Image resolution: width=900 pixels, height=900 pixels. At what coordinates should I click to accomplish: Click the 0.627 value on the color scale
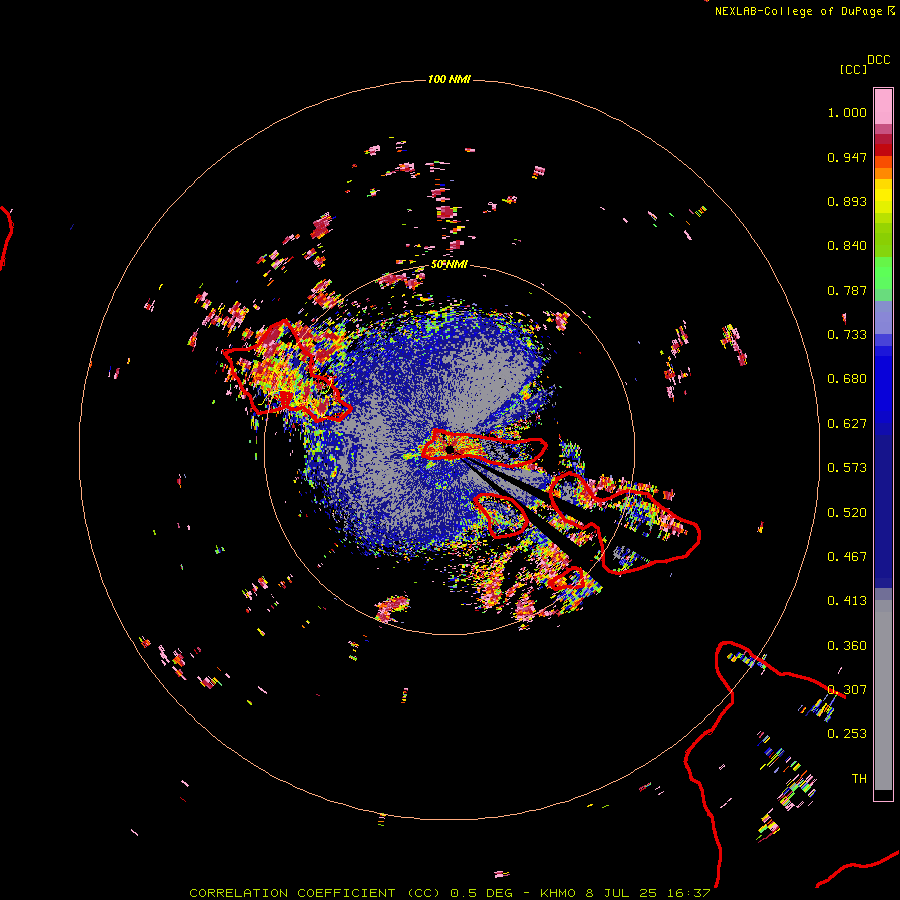[x=847, y=424]
